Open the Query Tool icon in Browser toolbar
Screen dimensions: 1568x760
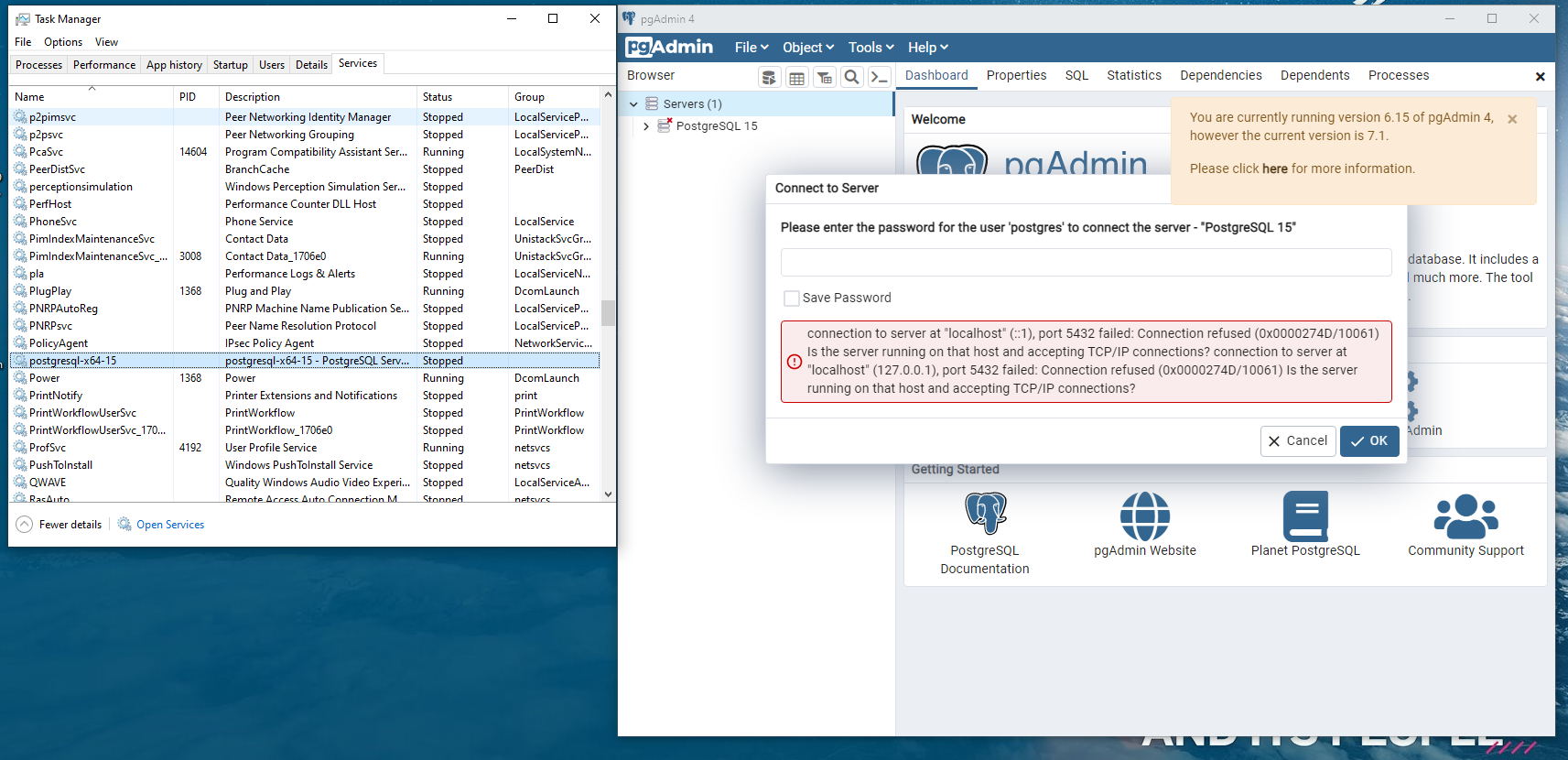tap(769, 78)
